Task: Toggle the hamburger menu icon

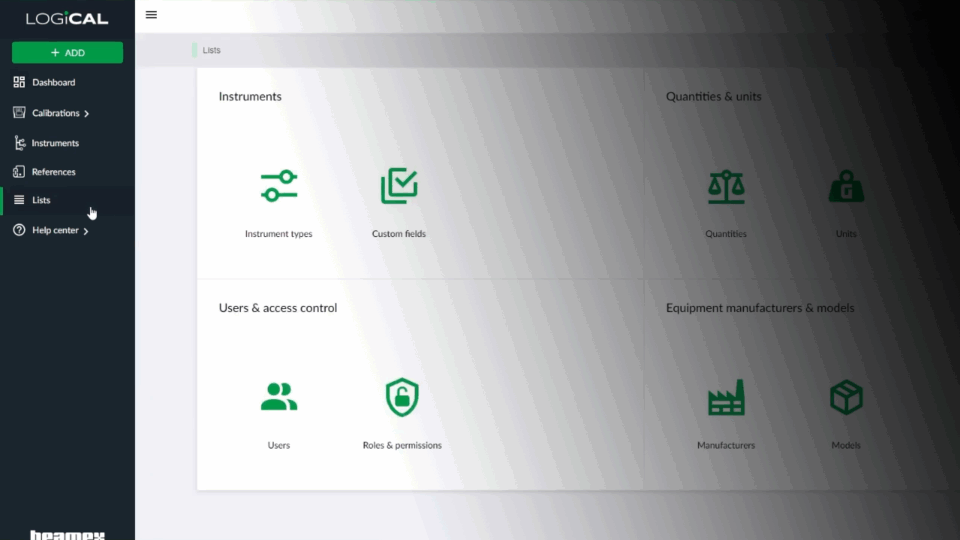Action: (x=151, y=15)
